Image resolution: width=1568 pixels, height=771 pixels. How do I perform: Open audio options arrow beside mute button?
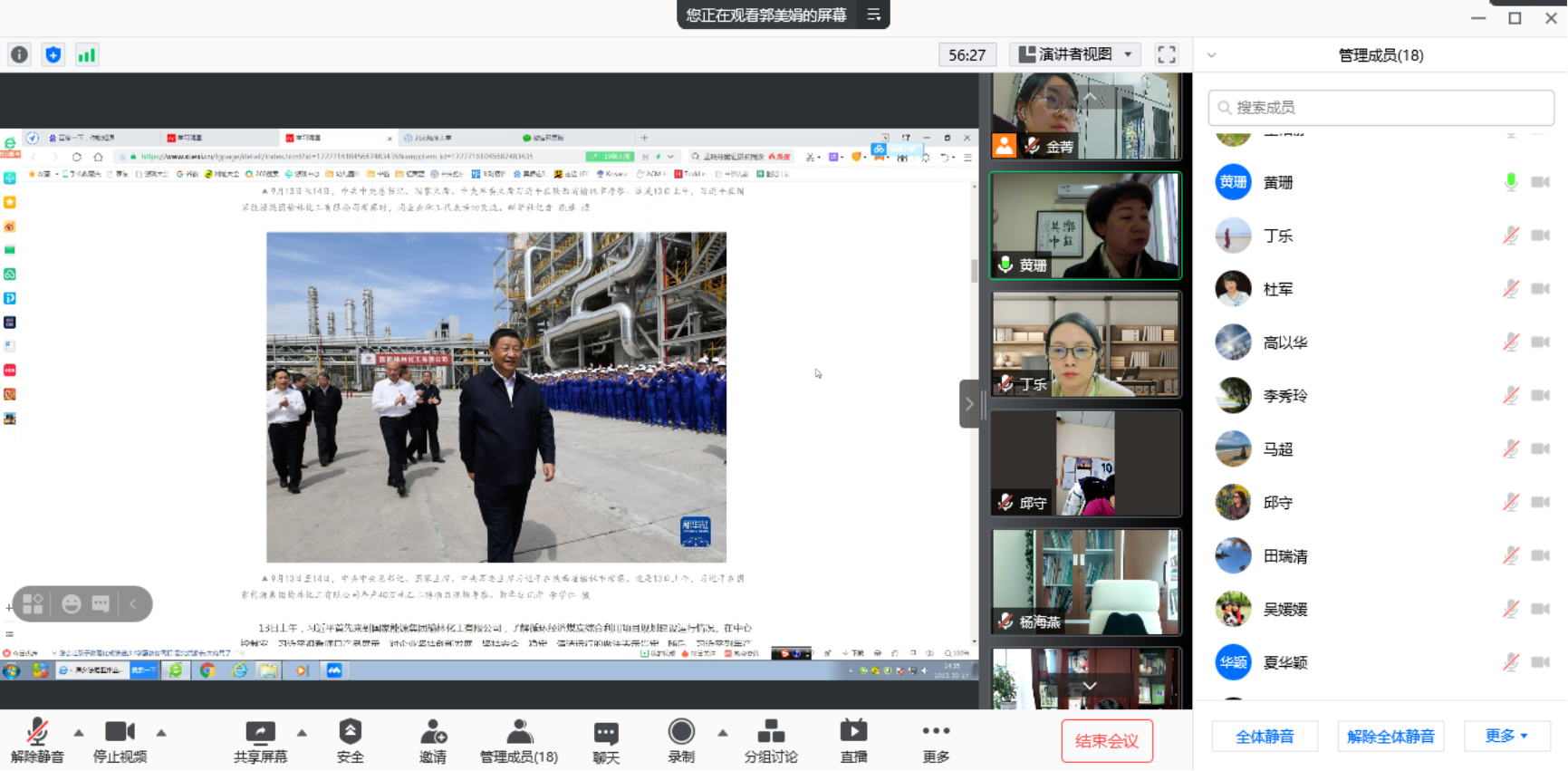[x=79, y=732]
